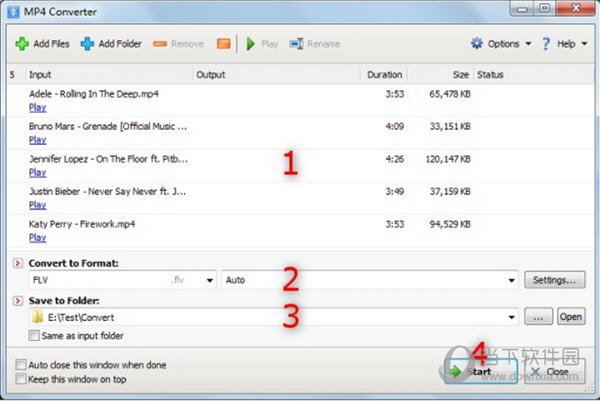The image size is (600, 402).
Task: Click the Start conversion button
Action: click(481, 371)
